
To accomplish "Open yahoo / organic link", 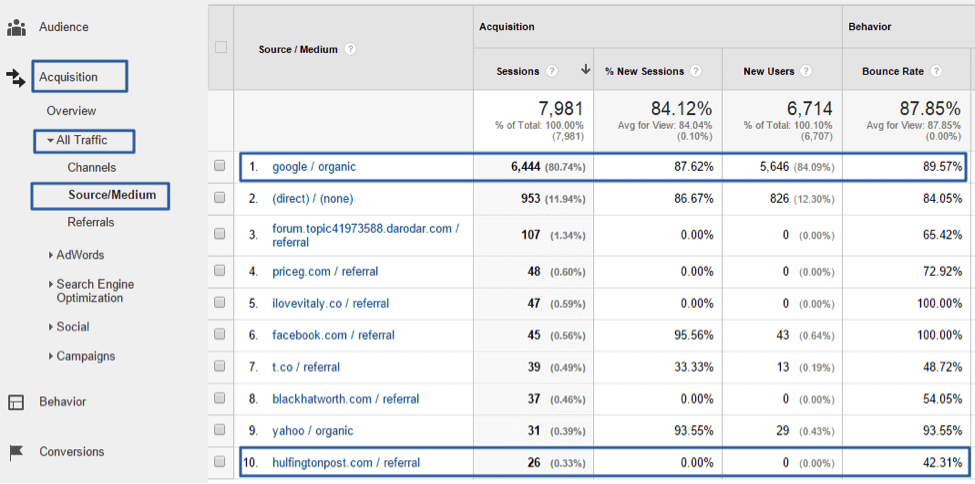I will pyautogui.click(x=313, y=430).
